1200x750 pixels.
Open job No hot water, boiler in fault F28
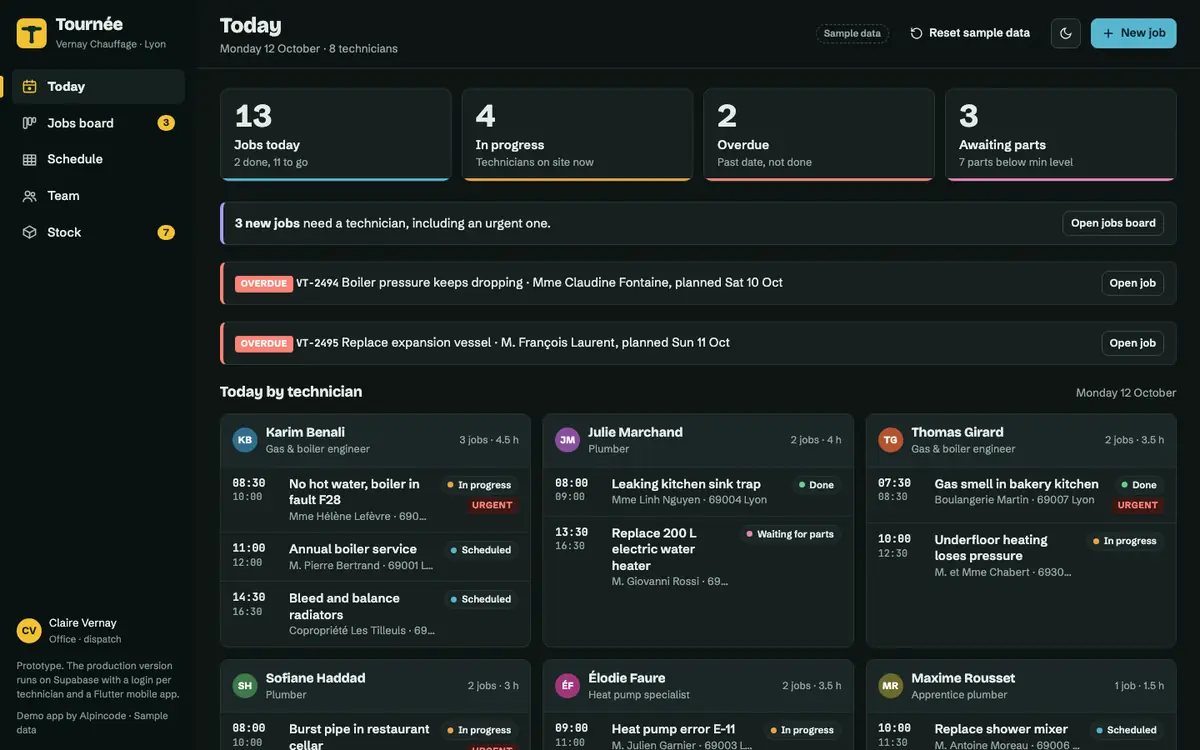pos(376,500)
